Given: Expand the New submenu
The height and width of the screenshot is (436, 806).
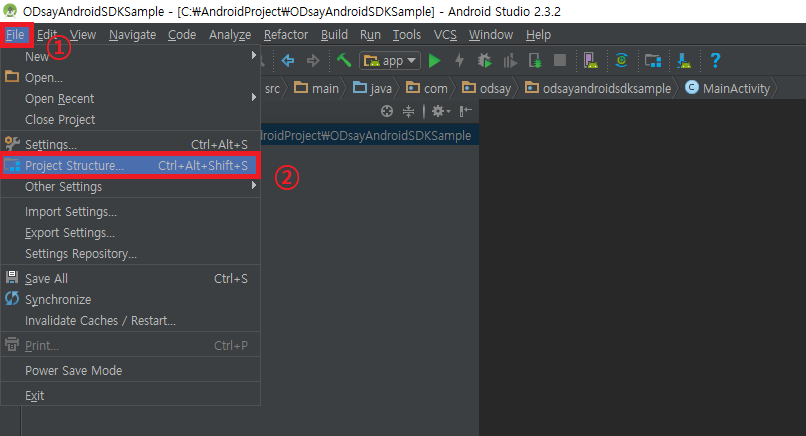Looking at the screenshot, I should pyautogui.click(x=131, y=57).
